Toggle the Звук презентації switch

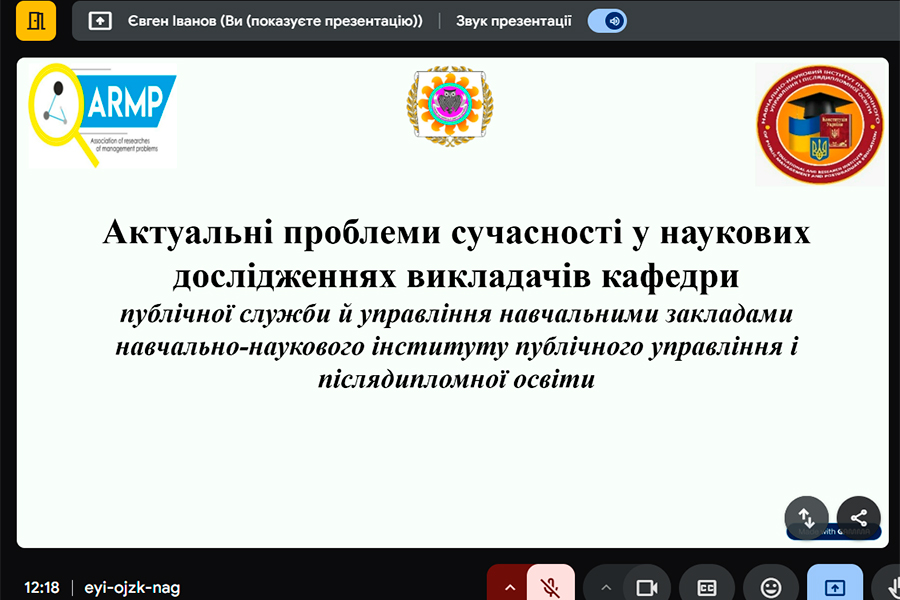607,21
